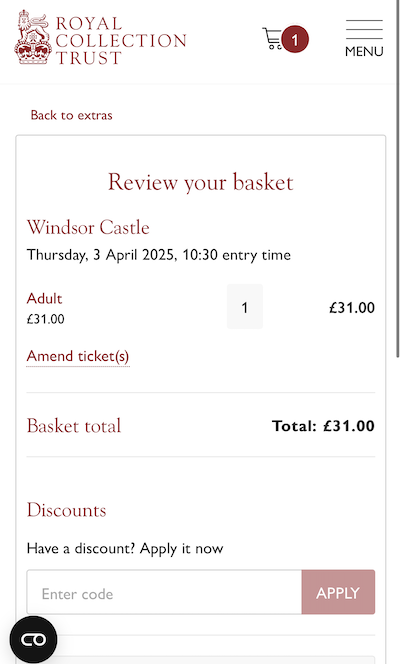The height and width of the screenshot is (664, 400).
Task: Open the black cookie consent widget icon
Action: [x=33, y=639]
